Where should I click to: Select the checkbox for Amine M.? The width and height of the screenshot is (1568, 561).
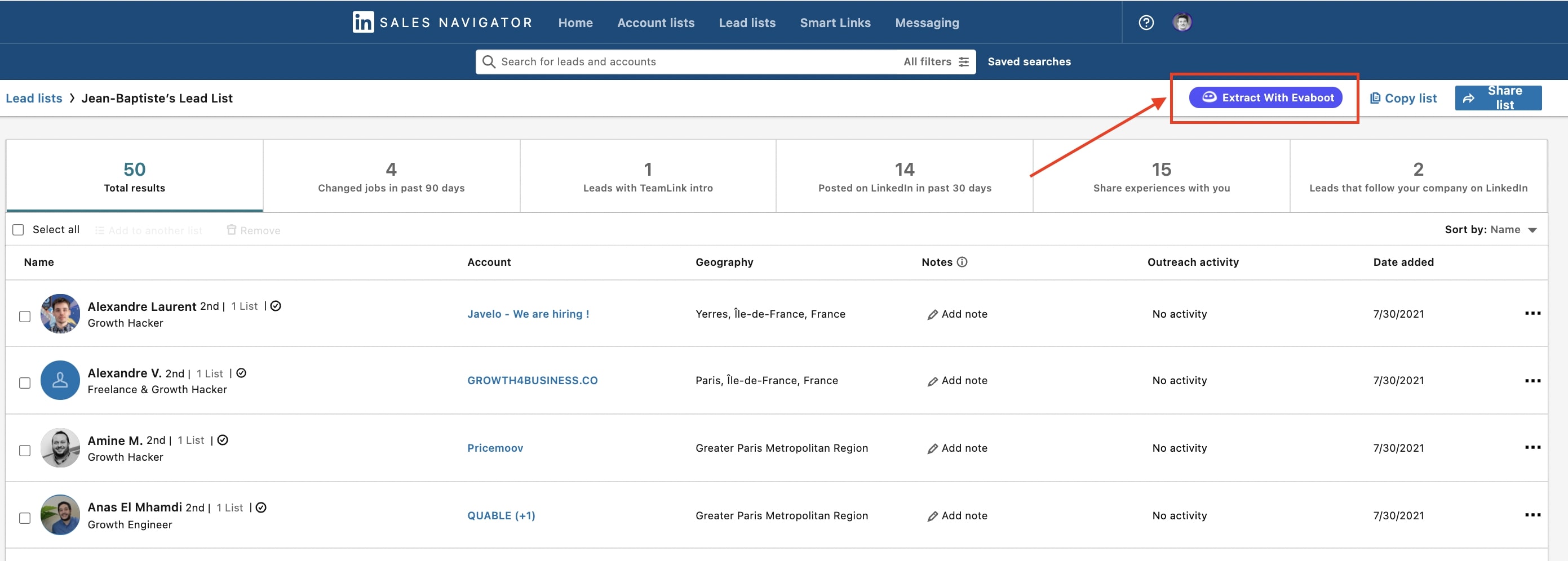tap(25, 450)
